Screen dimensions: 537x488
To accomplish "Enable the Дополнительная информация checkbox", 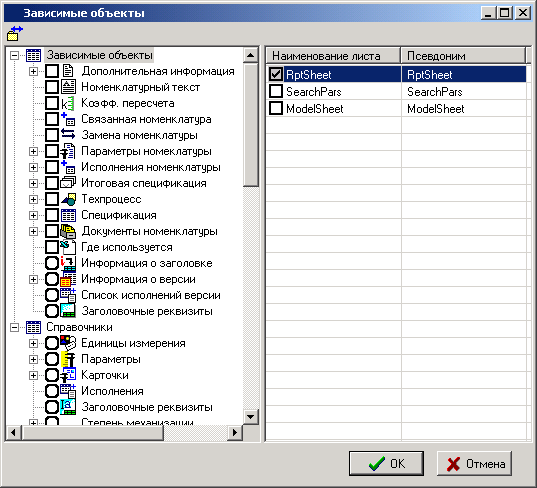I will (52, 71).
